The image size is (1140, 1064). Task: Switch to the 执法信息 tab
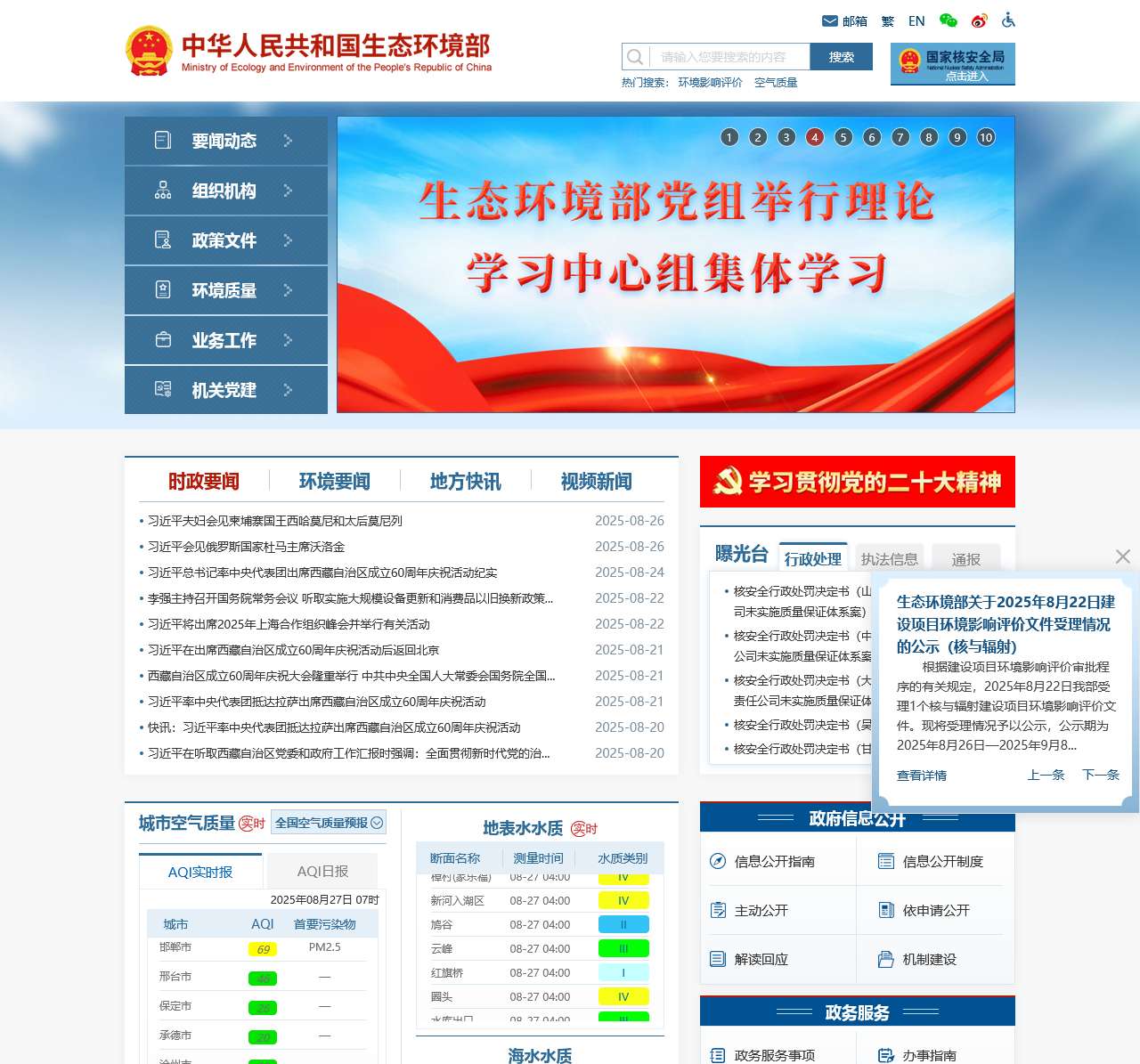coord(890,558)
